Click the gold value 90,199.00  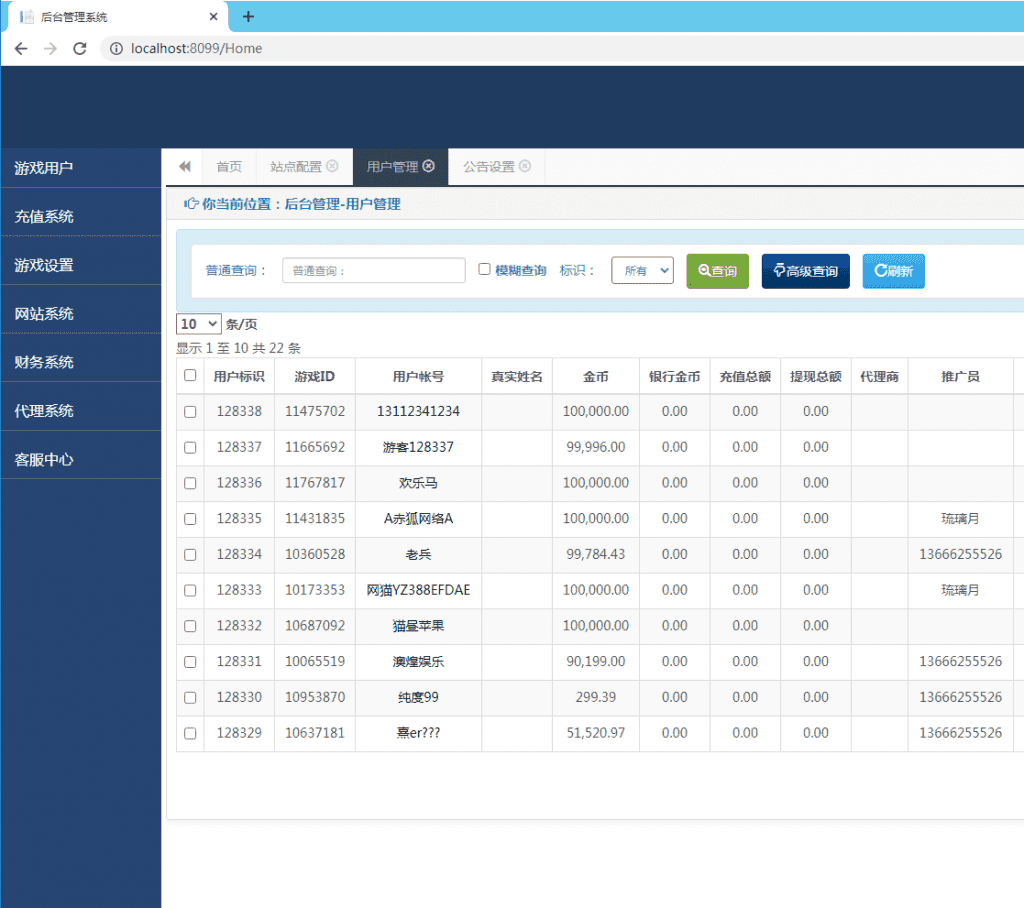click(x=596, y=662)
